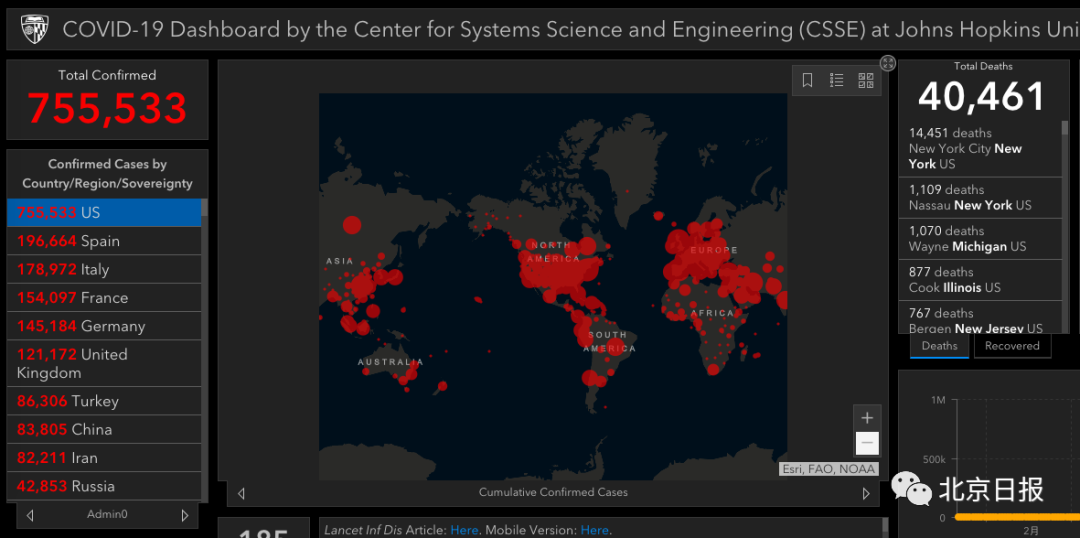1080x538 pixels.
Task: Show next map layer after Cumulative Confirmed Cases
Action: point(866,493)
